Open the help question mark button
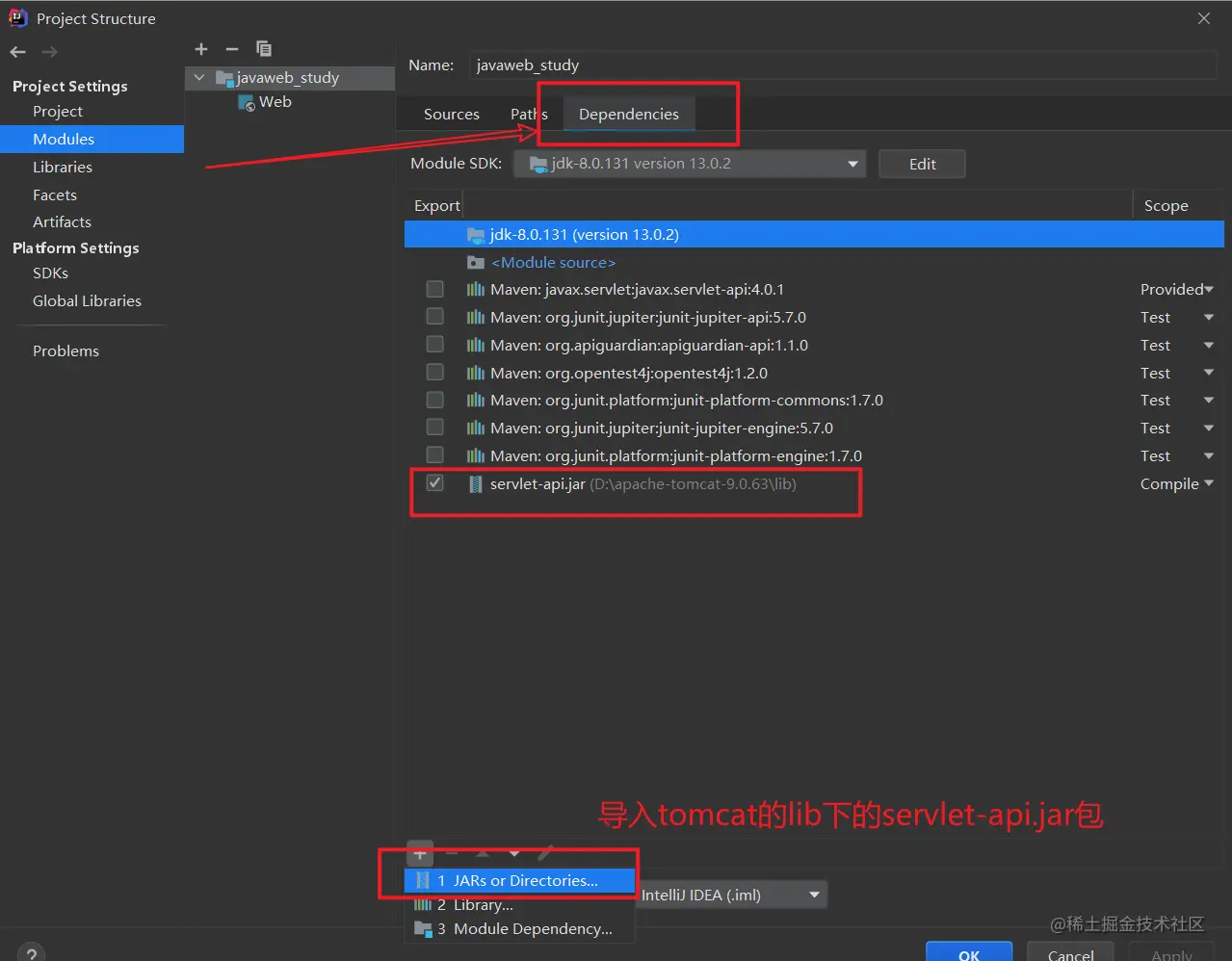The width and height of the screenshot is (1232, 961). [x=30, y=954]
